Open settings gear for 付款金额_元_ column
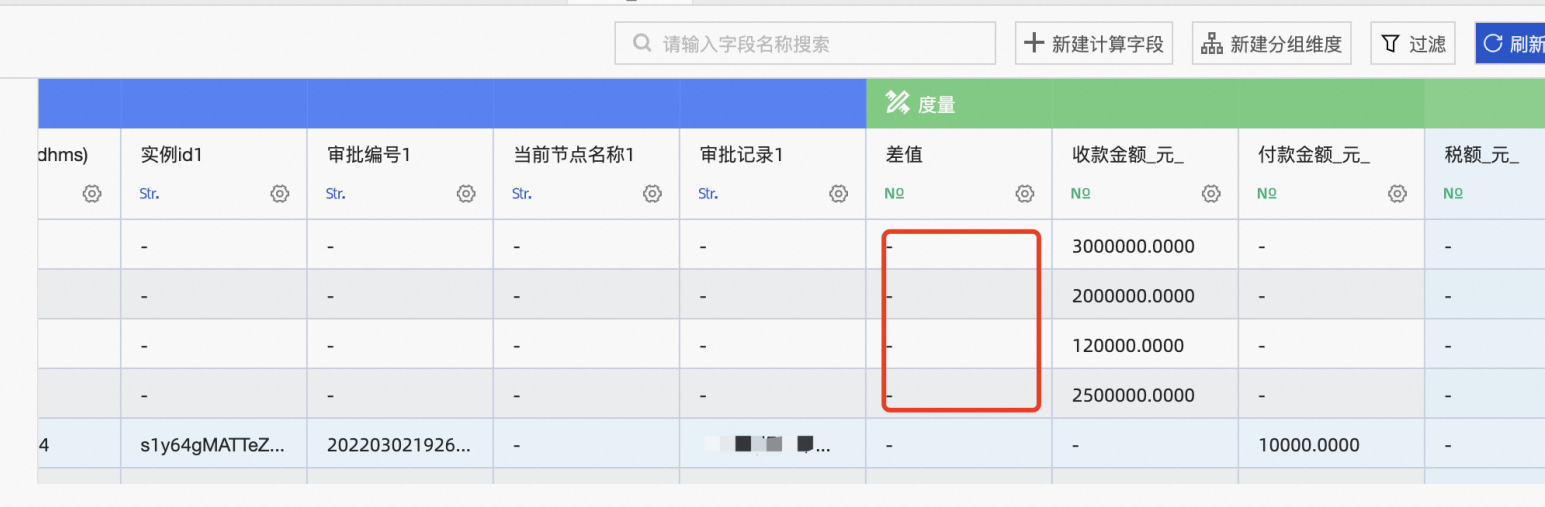Image resolution: width=1545 pixels, height=507 pixels. [x=1398, y=194]
